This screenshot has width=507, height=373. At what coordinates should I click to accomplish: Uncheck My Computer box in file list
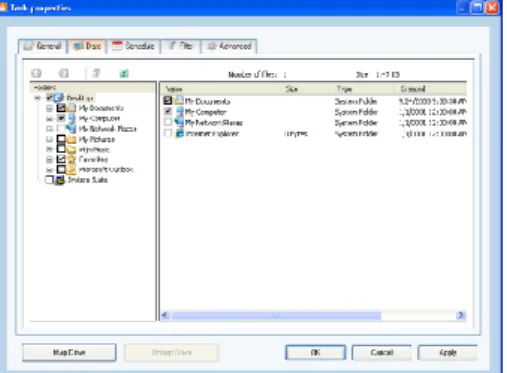click(168, 111)
